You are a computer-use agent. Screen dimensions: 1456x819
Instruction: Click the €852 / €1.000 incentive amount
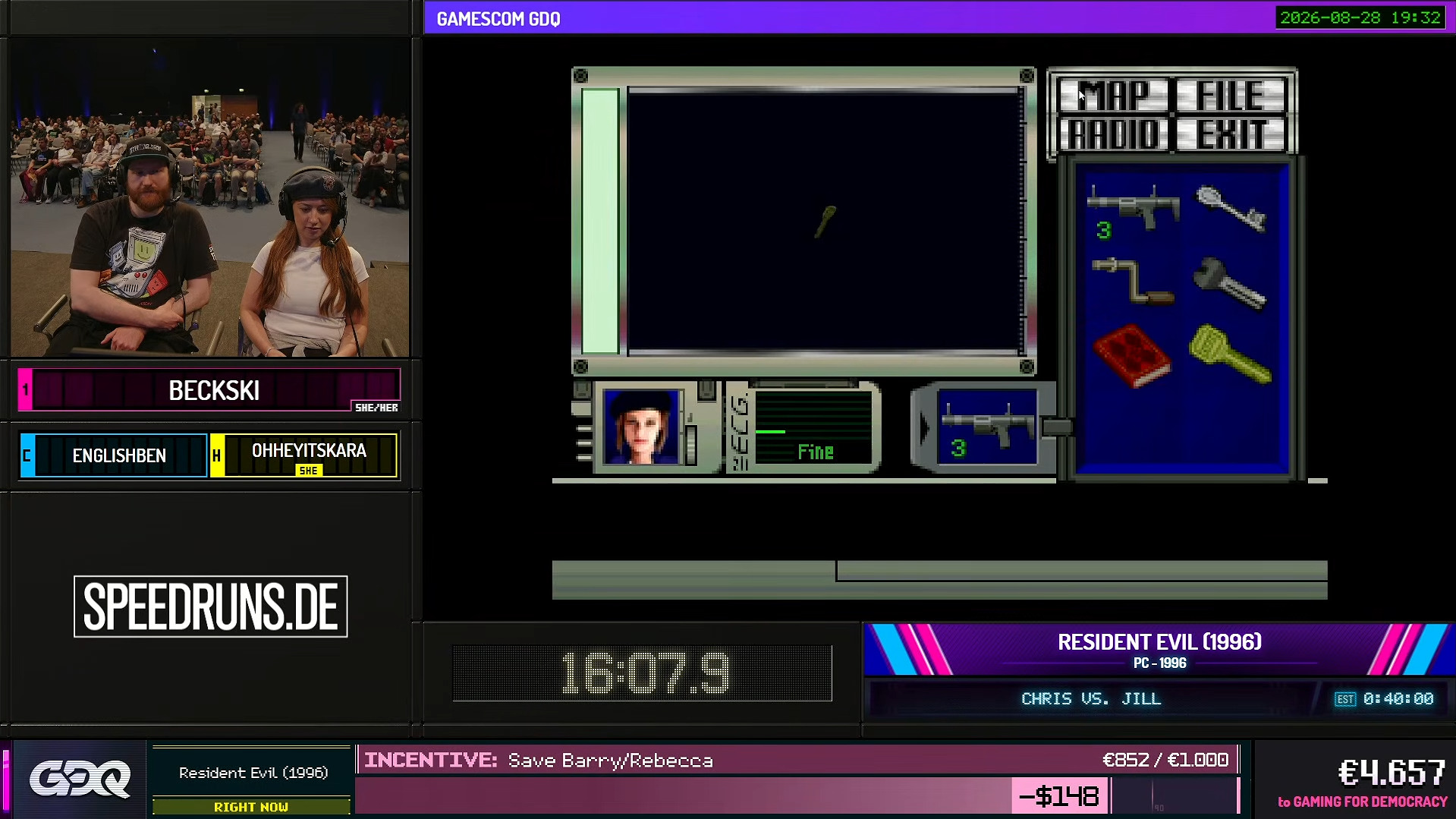1165,760
